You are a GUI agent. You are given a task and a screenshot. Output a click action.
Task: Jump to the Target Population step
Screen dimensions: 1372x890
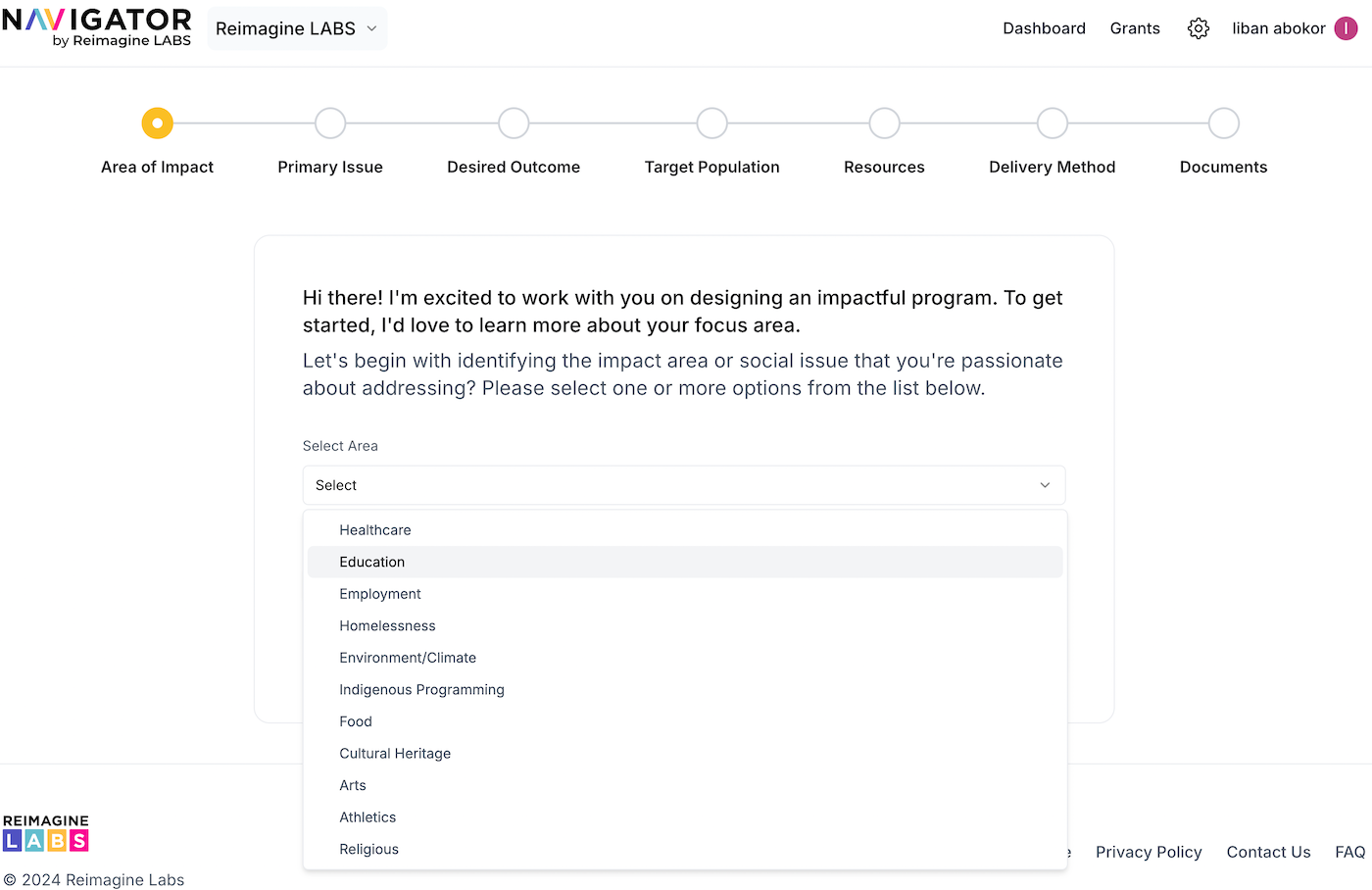tap(712, 124)
